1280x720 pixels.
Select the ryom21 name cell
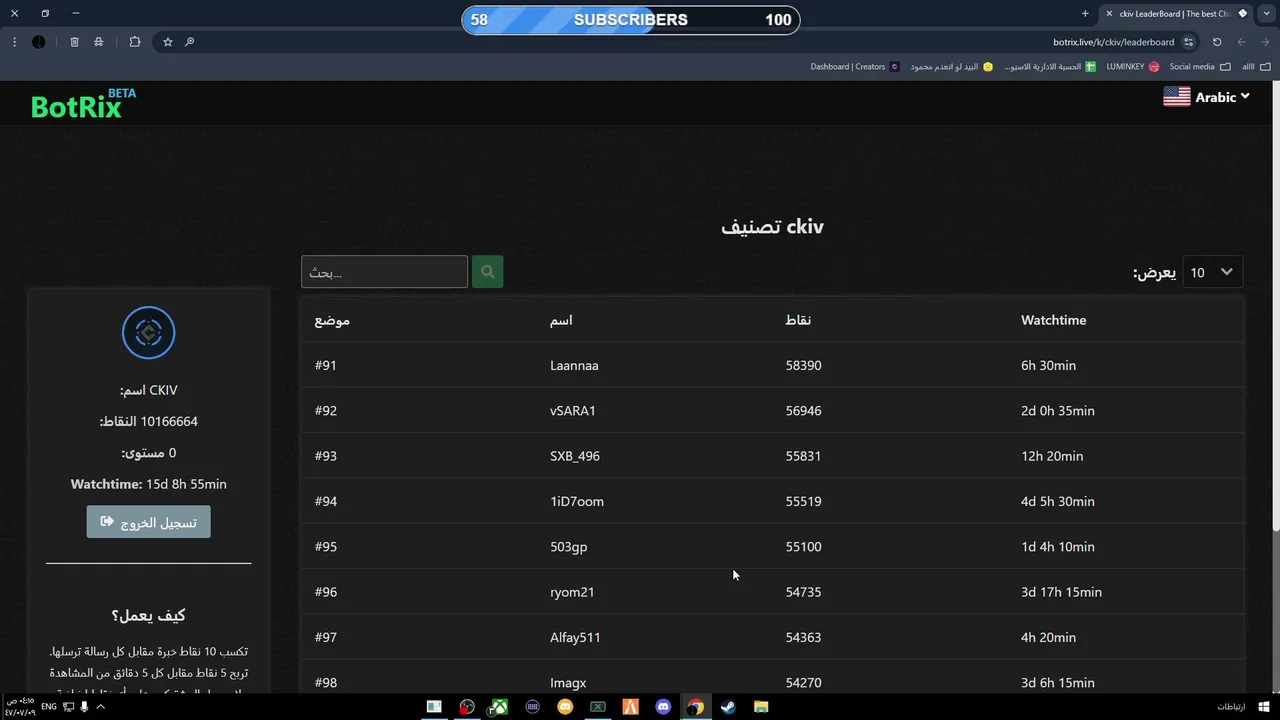572,592
